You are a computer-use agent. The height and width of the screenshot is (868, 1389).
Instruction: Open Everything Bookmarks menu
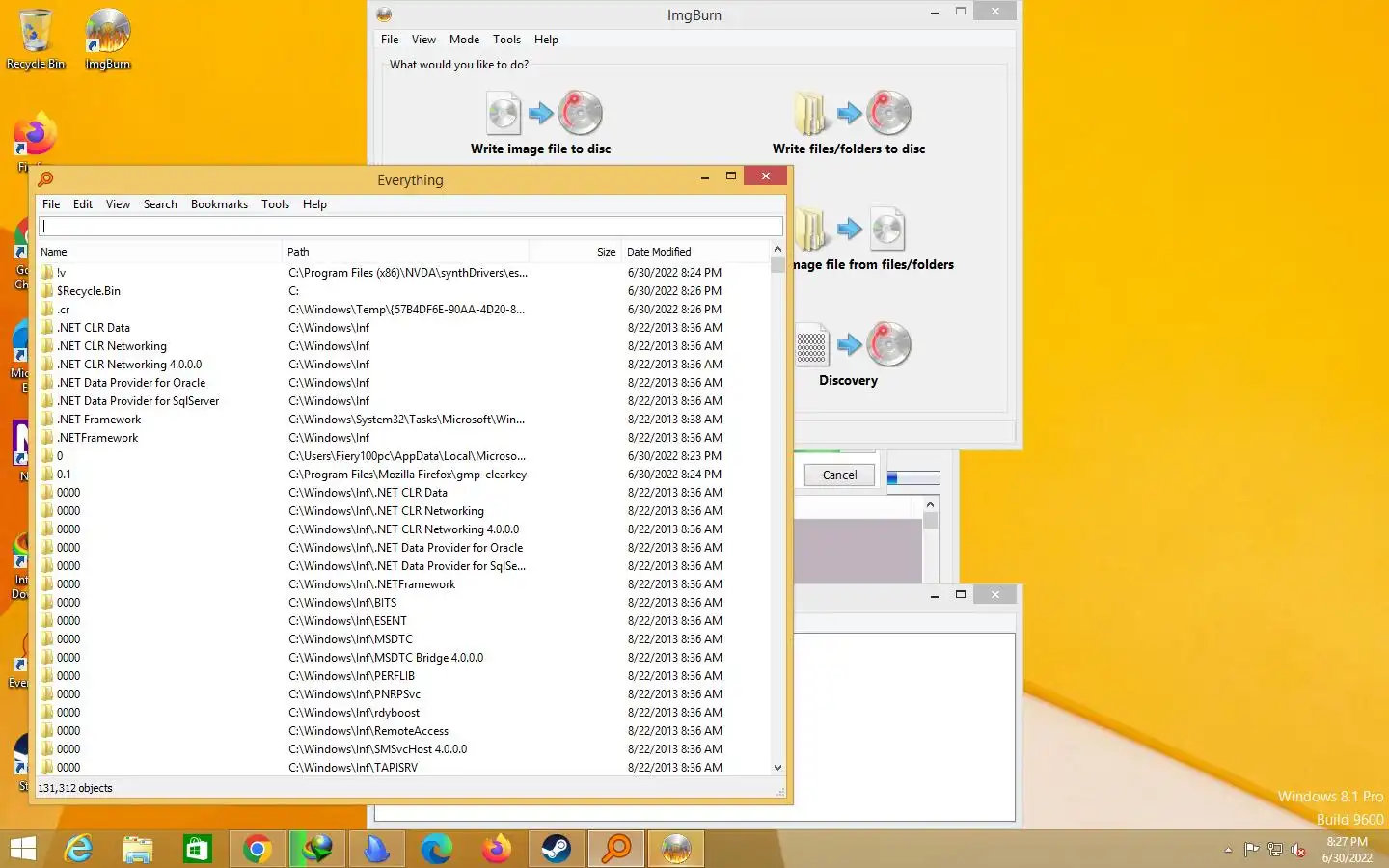[219, 204]
